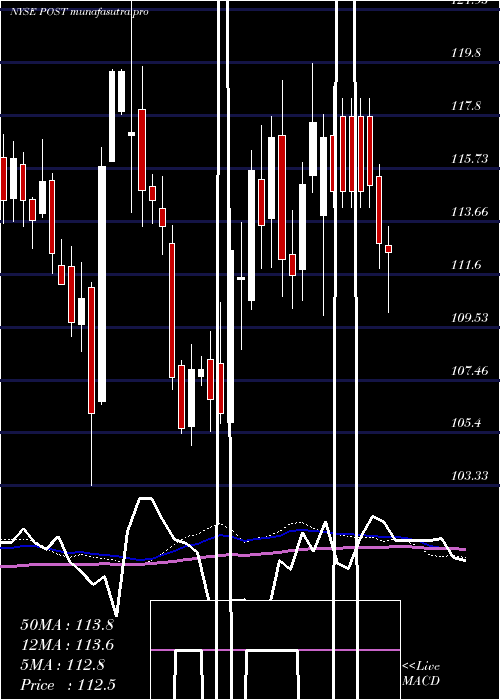Click the 12MA : 113.6 readout
500x700 pixels.
(67, 645)
